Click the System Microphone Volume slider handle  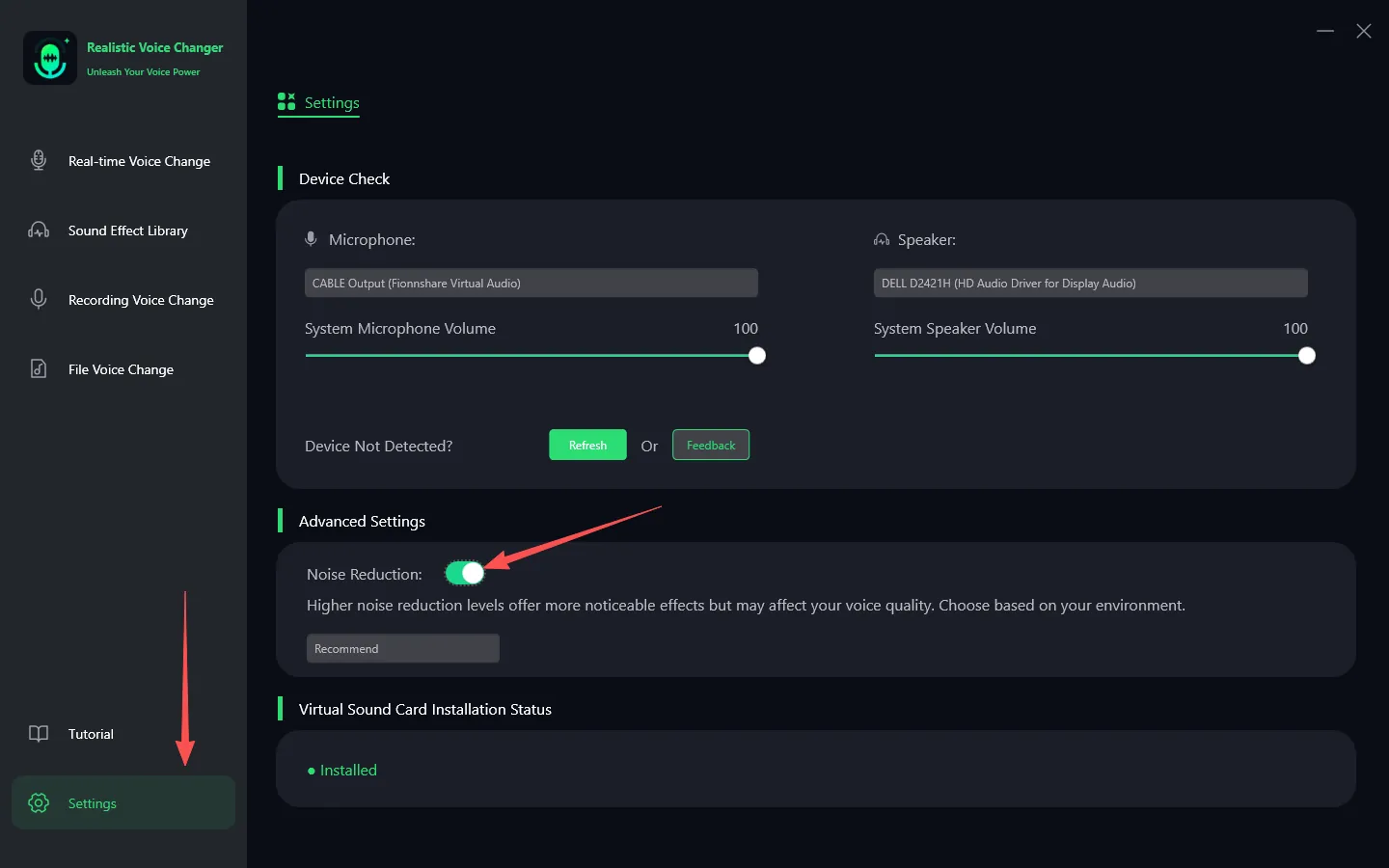(757, 356)
